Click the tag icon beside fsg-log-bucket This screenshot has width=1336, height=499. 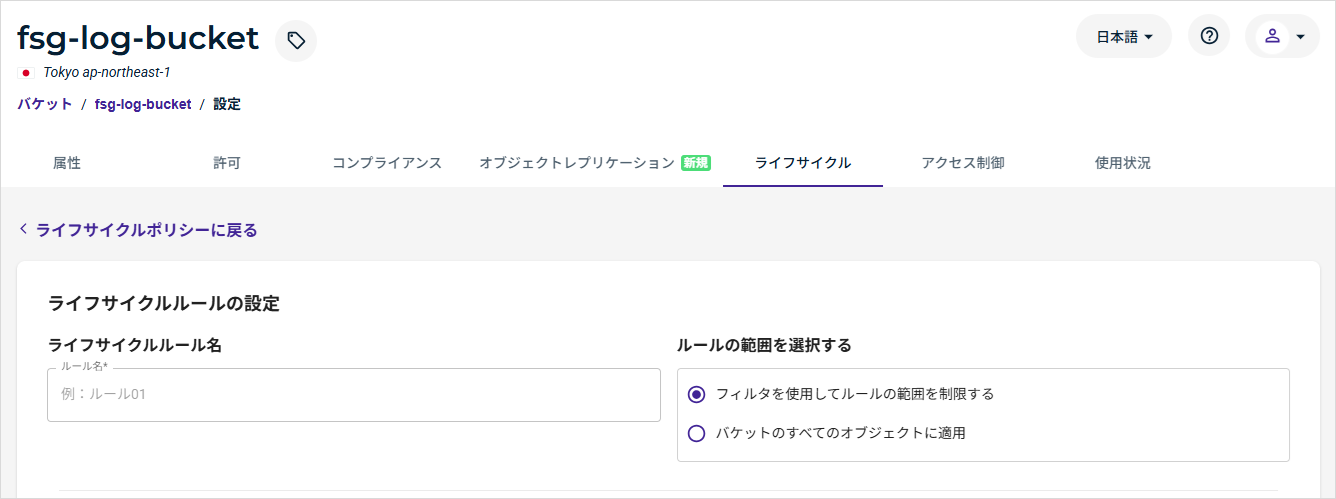click(x=296, y=41)
